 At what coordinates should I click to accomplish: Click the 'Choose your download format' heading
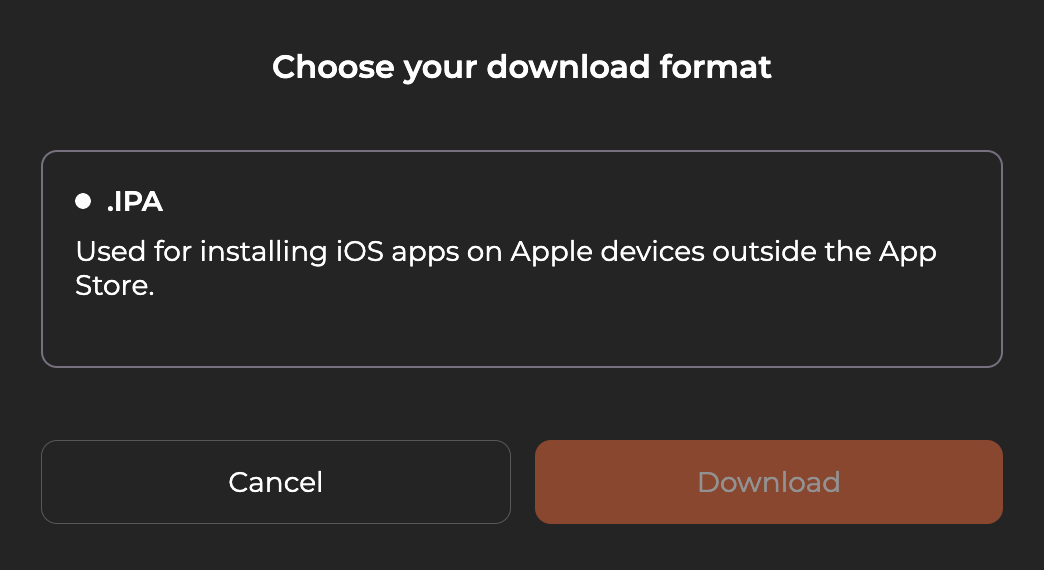[521, 67]
